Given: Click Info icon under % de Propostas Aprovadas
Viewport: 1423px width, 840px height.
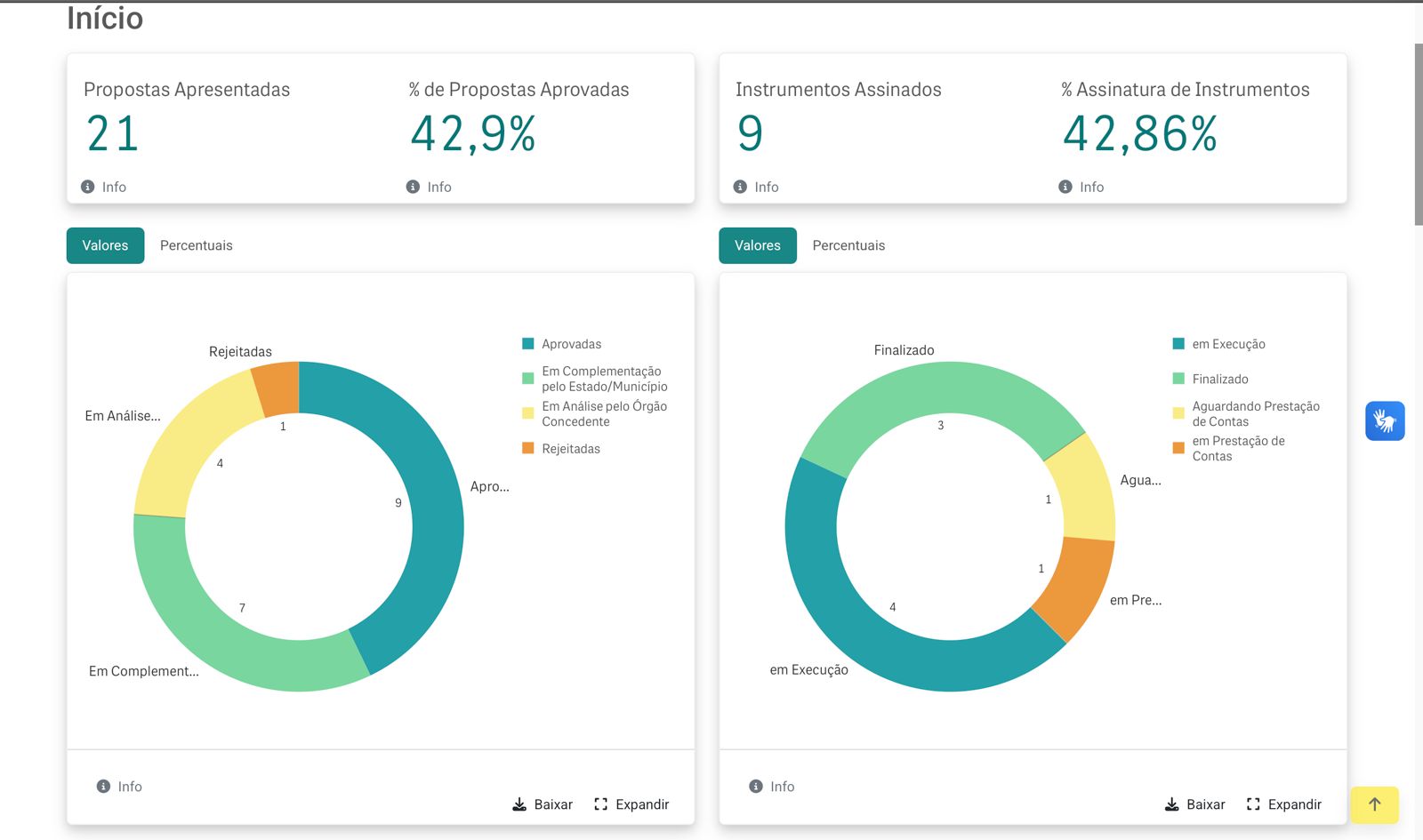Looking at the screenshot, I should 413,187.
